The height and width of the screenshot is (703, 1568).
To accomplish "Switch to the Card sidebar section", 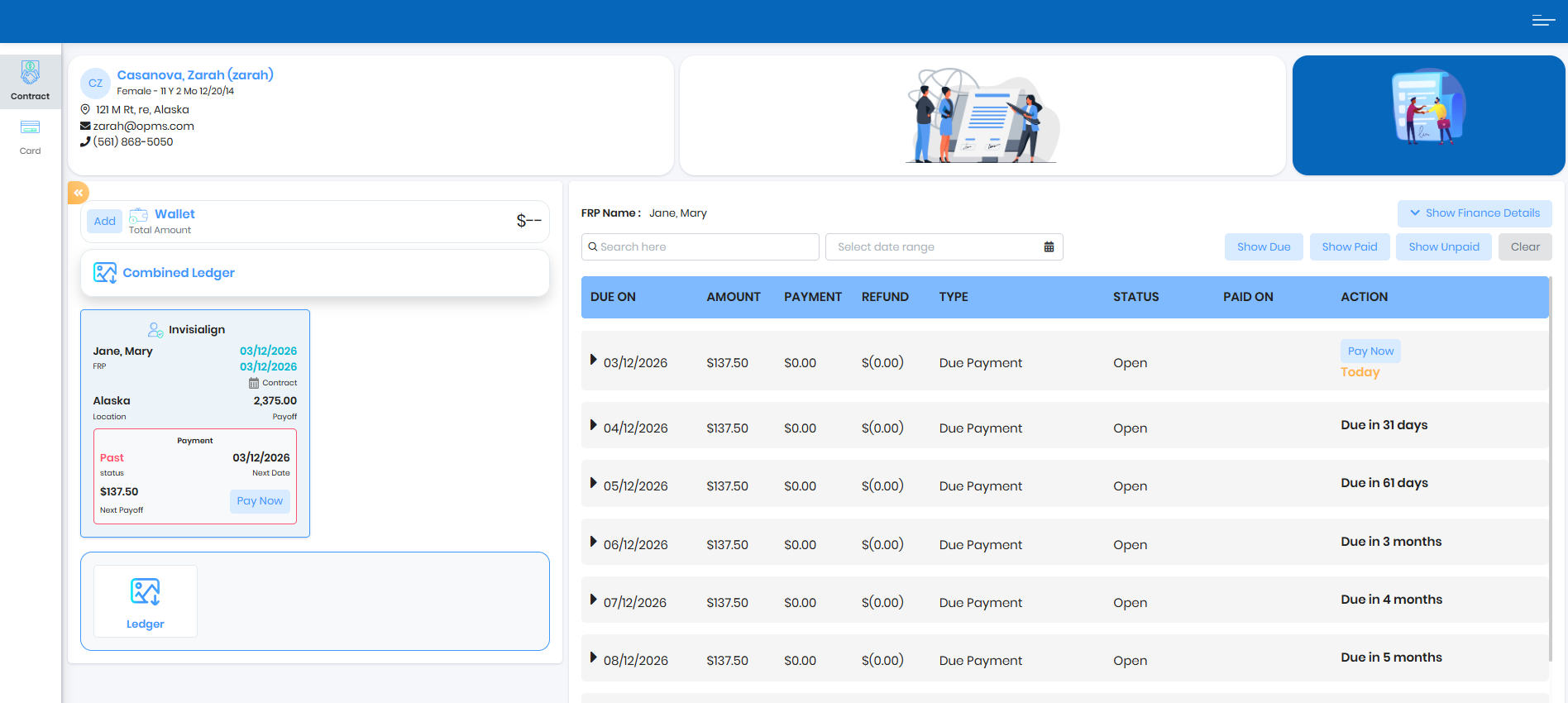I will pyautogui.click(x=31, y=137).
